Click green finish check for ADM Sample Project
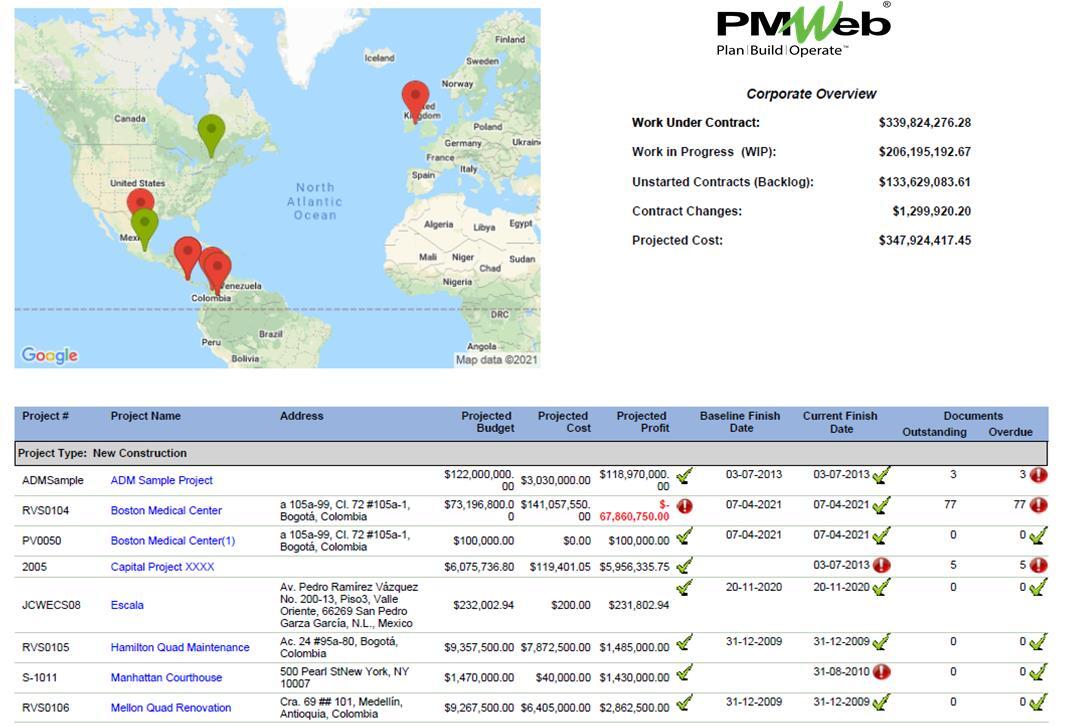This screenshot has width=1070, height=726. pos(882,475)
